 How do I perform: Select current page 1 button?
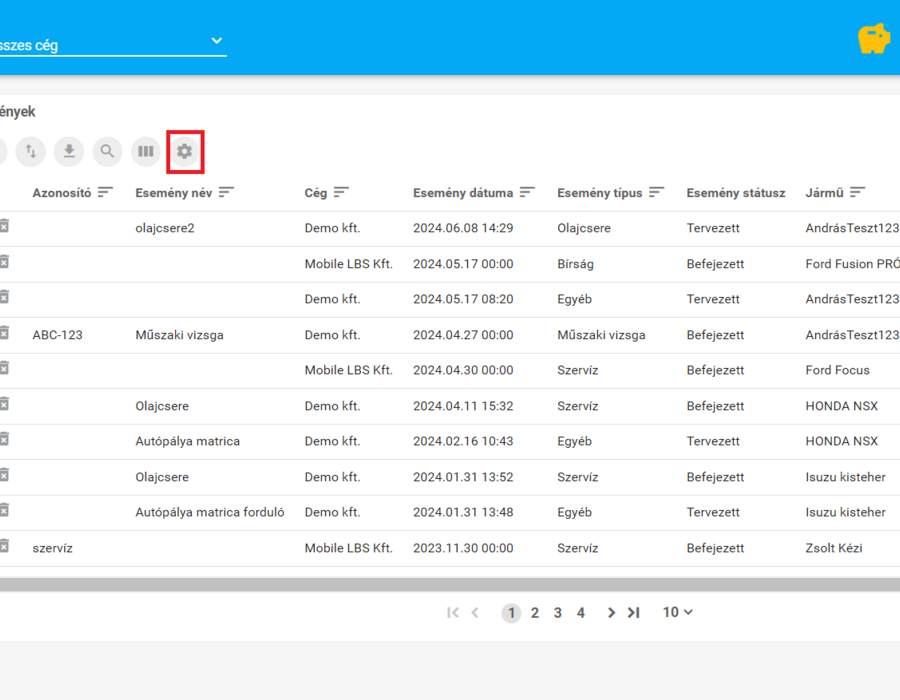tap(511, 613)
